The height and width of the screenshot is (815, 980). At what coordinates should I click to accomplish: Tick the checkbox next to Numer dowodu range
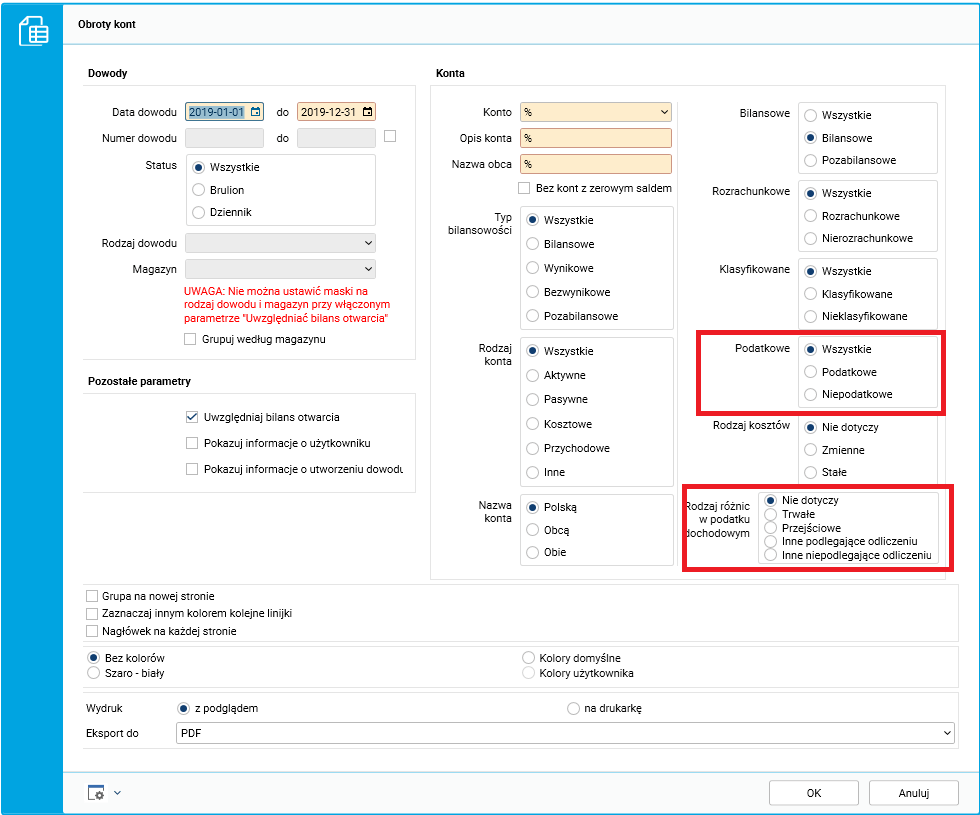coord(390,136)
